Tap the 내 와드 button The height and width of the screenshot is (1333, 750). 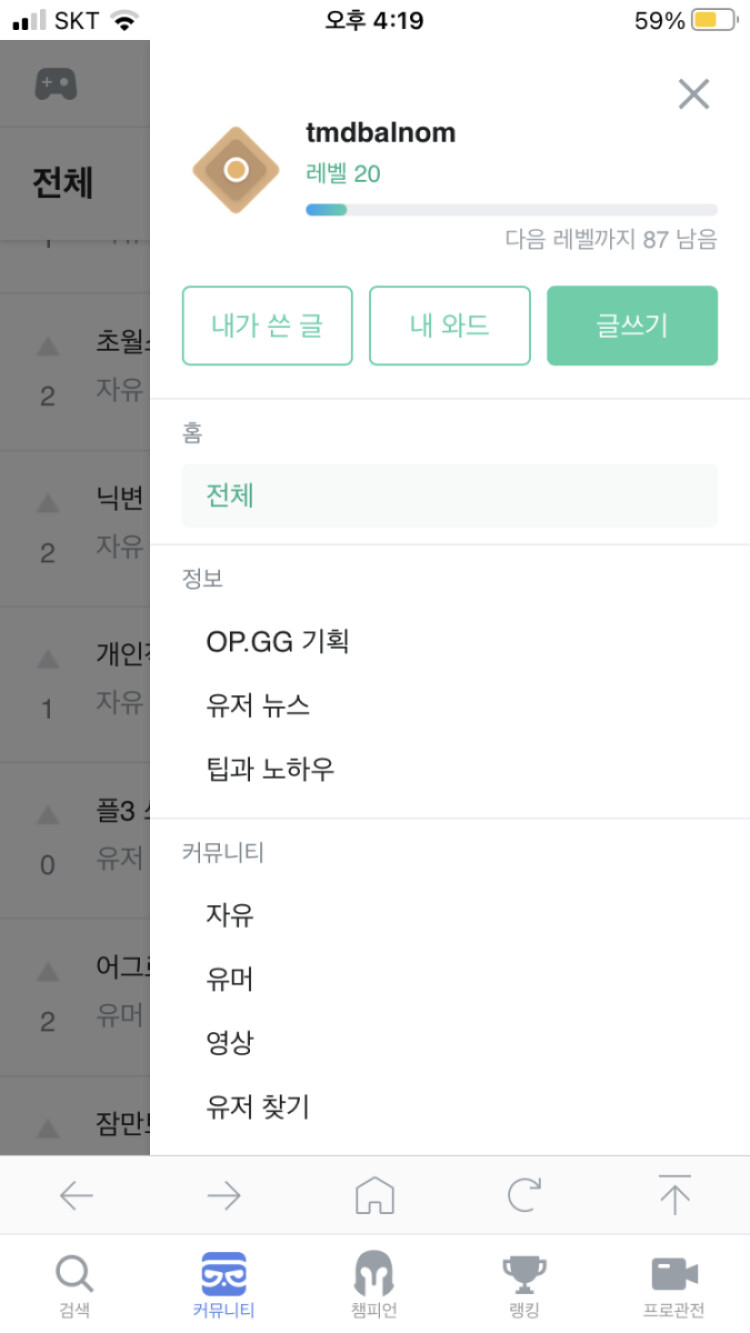(x=449, y=325)
